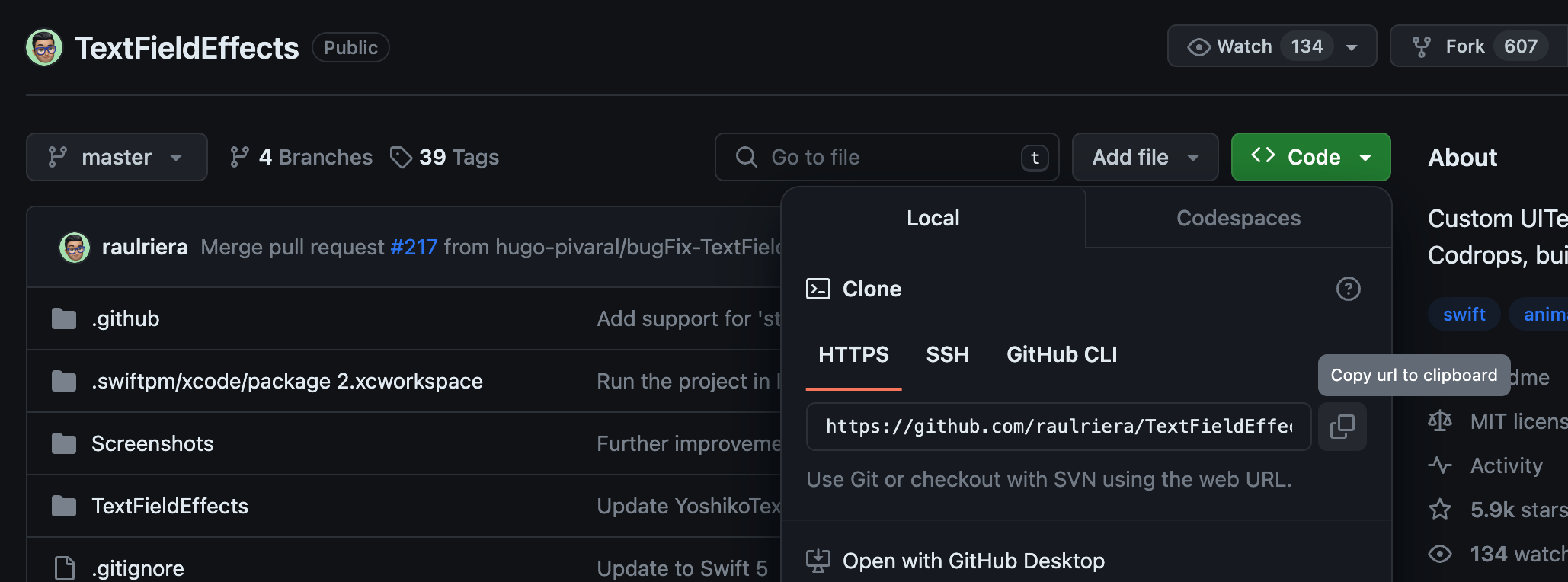The image size is (1568, 582).
Task: Open 'Add support for' commit message on .github row
Action: (689, 318)
